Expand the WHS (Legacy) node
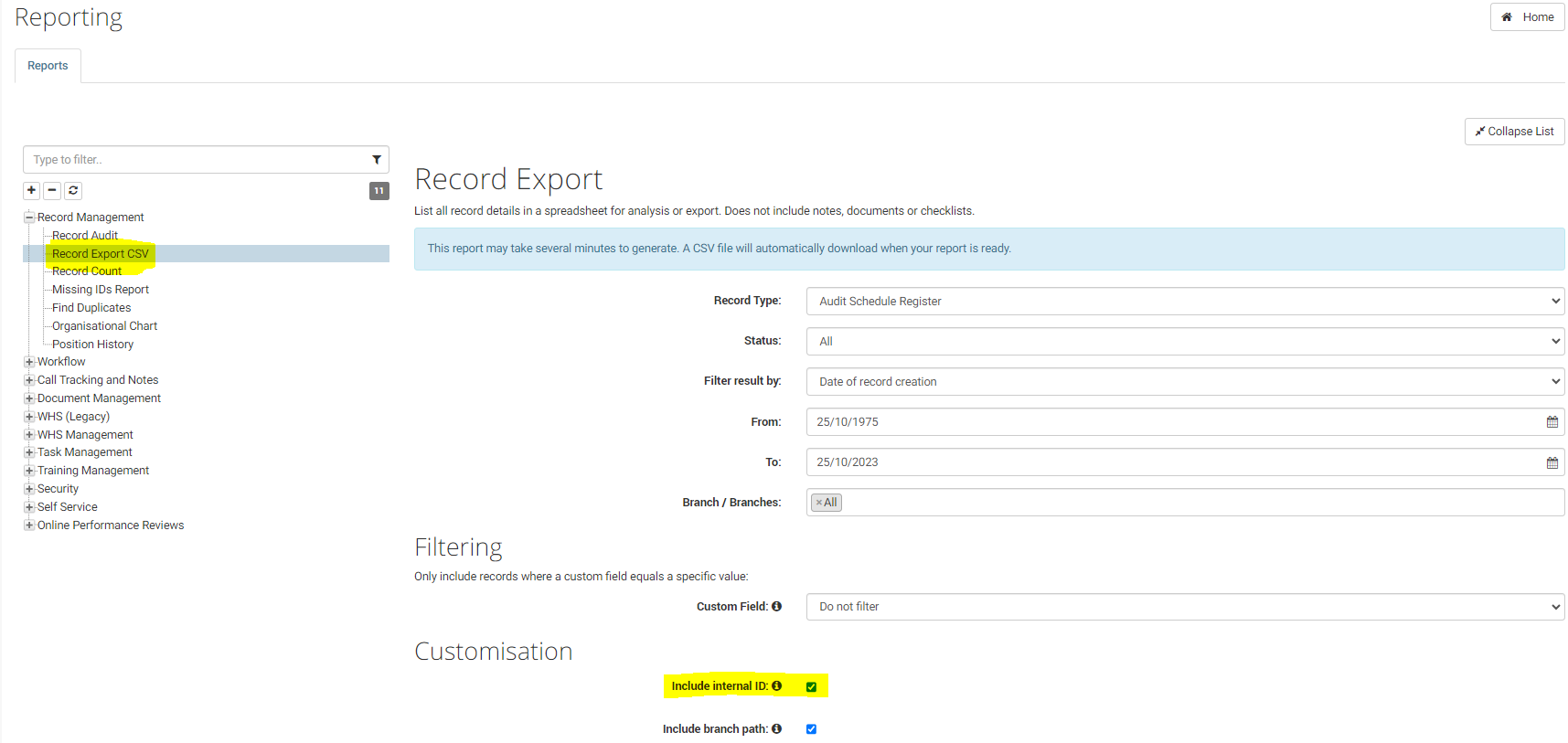The image size is (1568, 743). (29, 417)
